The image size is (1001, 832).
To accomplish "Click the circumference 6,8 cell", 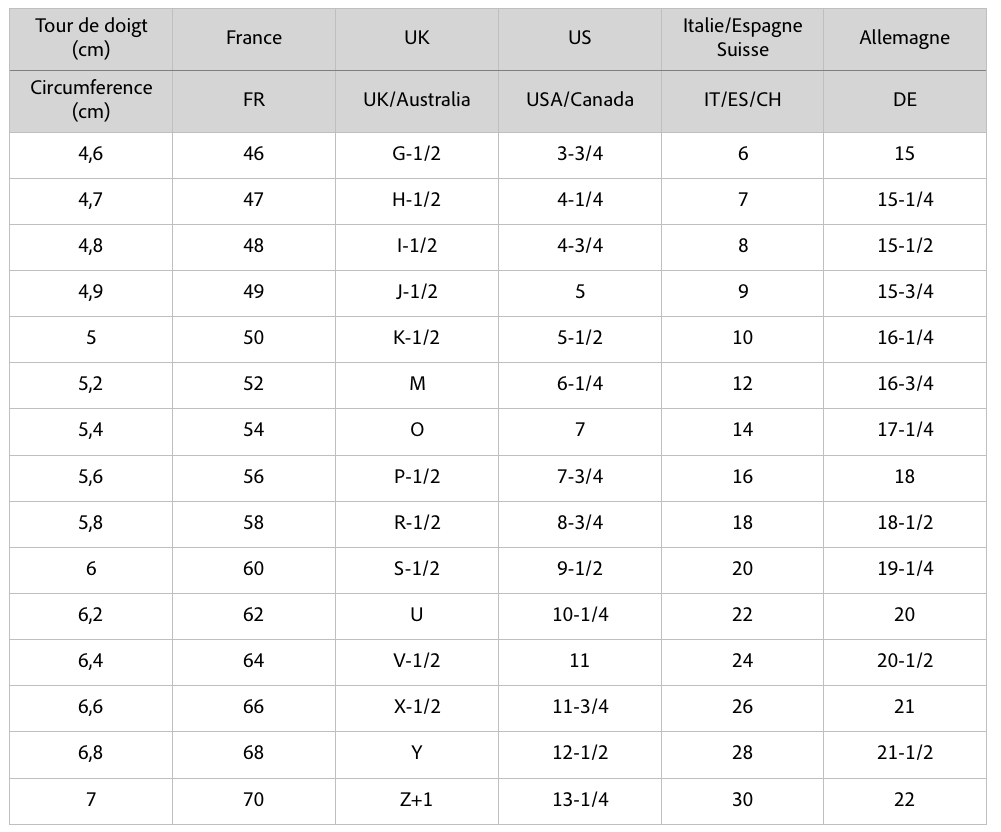I will [91, 752].
